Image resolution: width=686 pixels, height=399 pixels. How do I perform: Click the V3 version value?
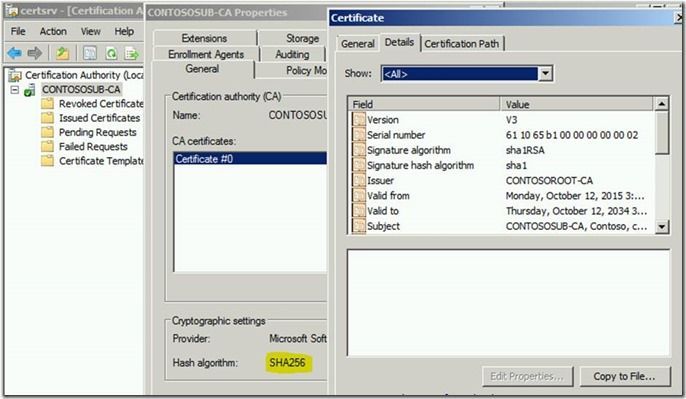(x=511, y=119)
